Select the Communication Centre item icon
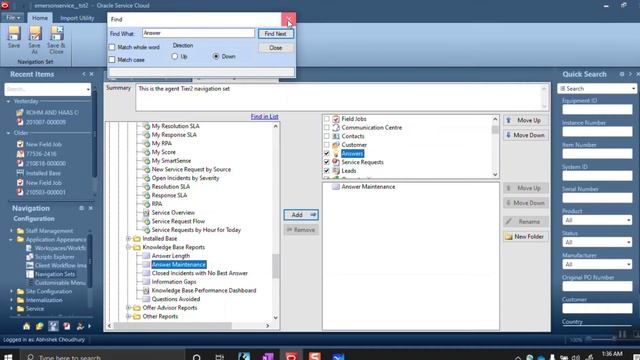Viewport: 640px width, 360px height. [336, 127]
